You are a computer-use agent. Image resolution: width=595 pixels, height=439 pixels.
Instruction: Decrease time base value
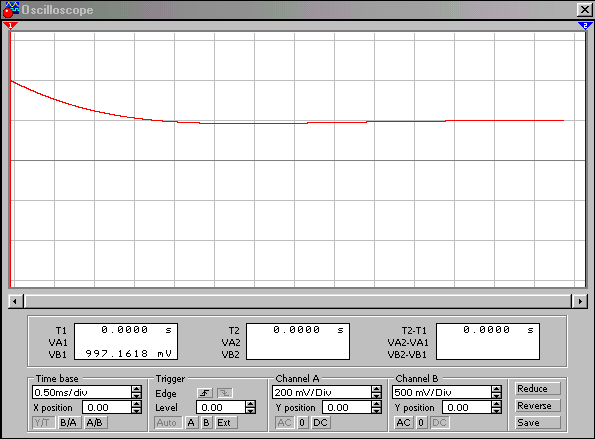click(137, 395)
